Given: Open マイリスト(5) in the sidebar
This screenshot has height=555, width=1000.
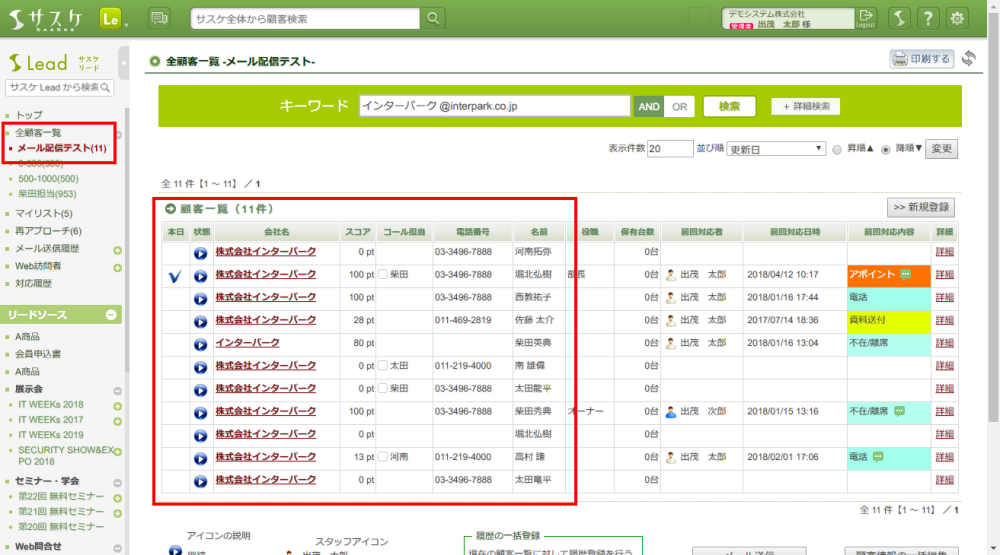Looking at the screenshot, I should coord(44,213).
